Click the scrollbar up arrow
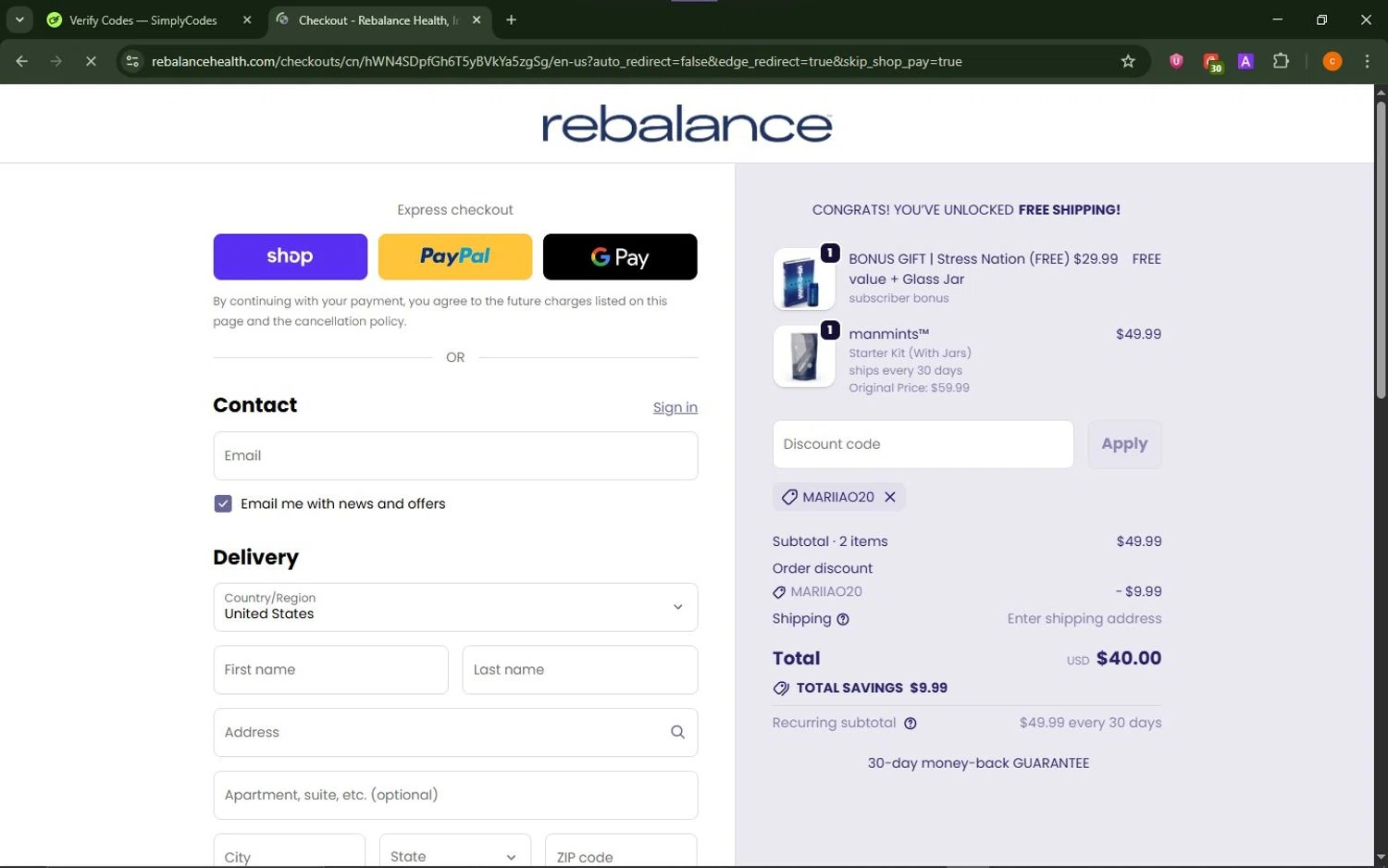Viewport: 1388px width, 868px height. click(x=1381, y=92)
